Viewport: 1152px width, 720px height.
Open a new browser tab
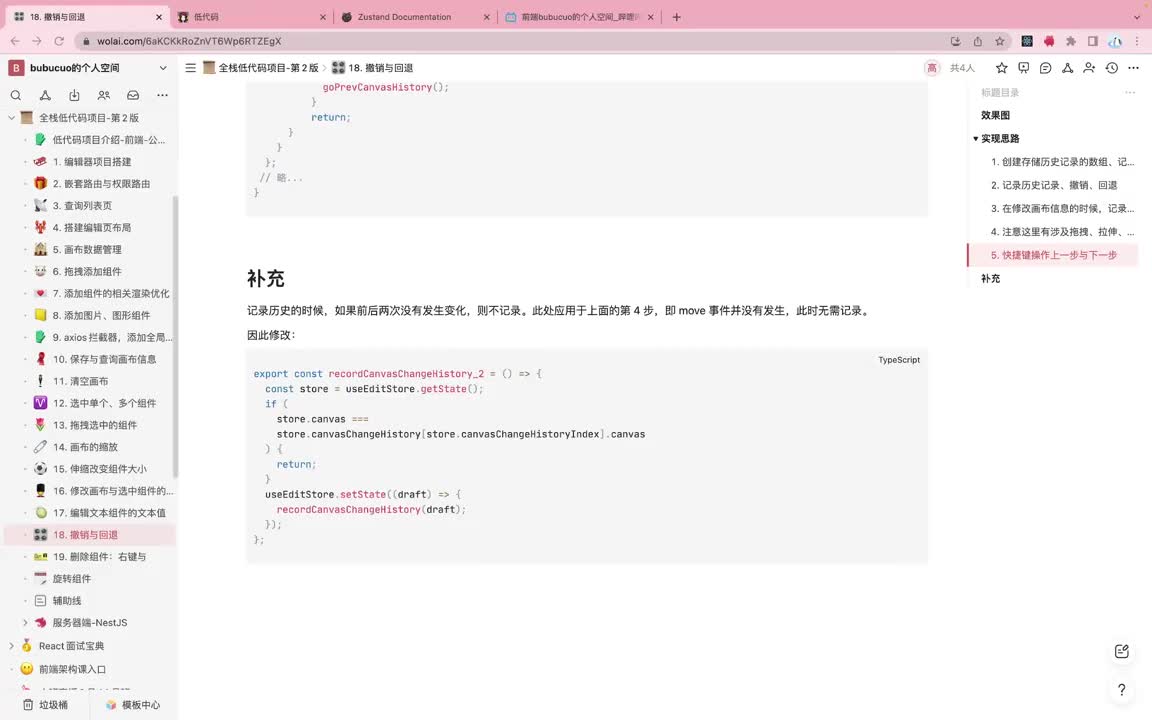click(677, 17)
